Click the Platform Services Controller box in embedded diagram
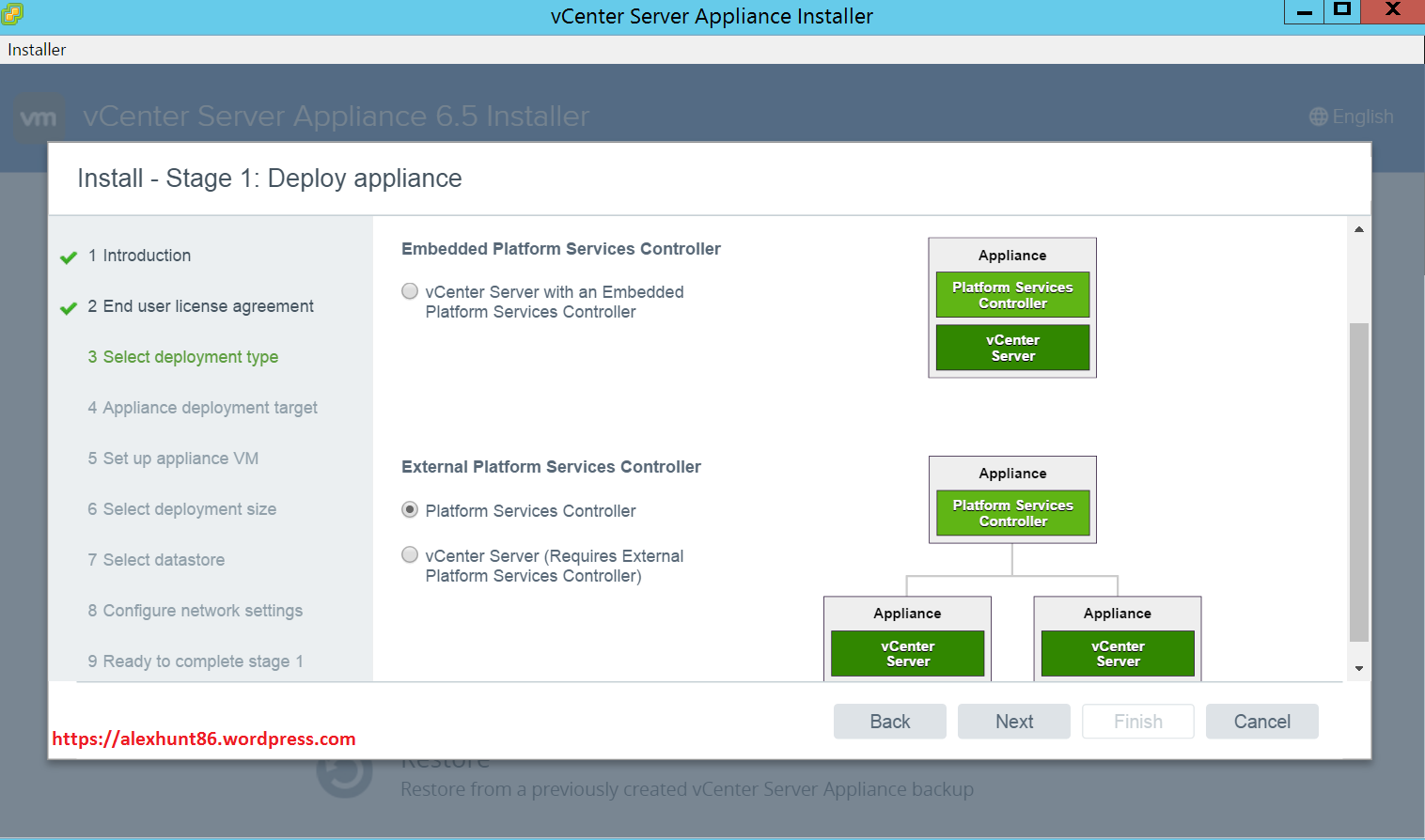This screenshot has height=840, width=1425. (1012, 295)
